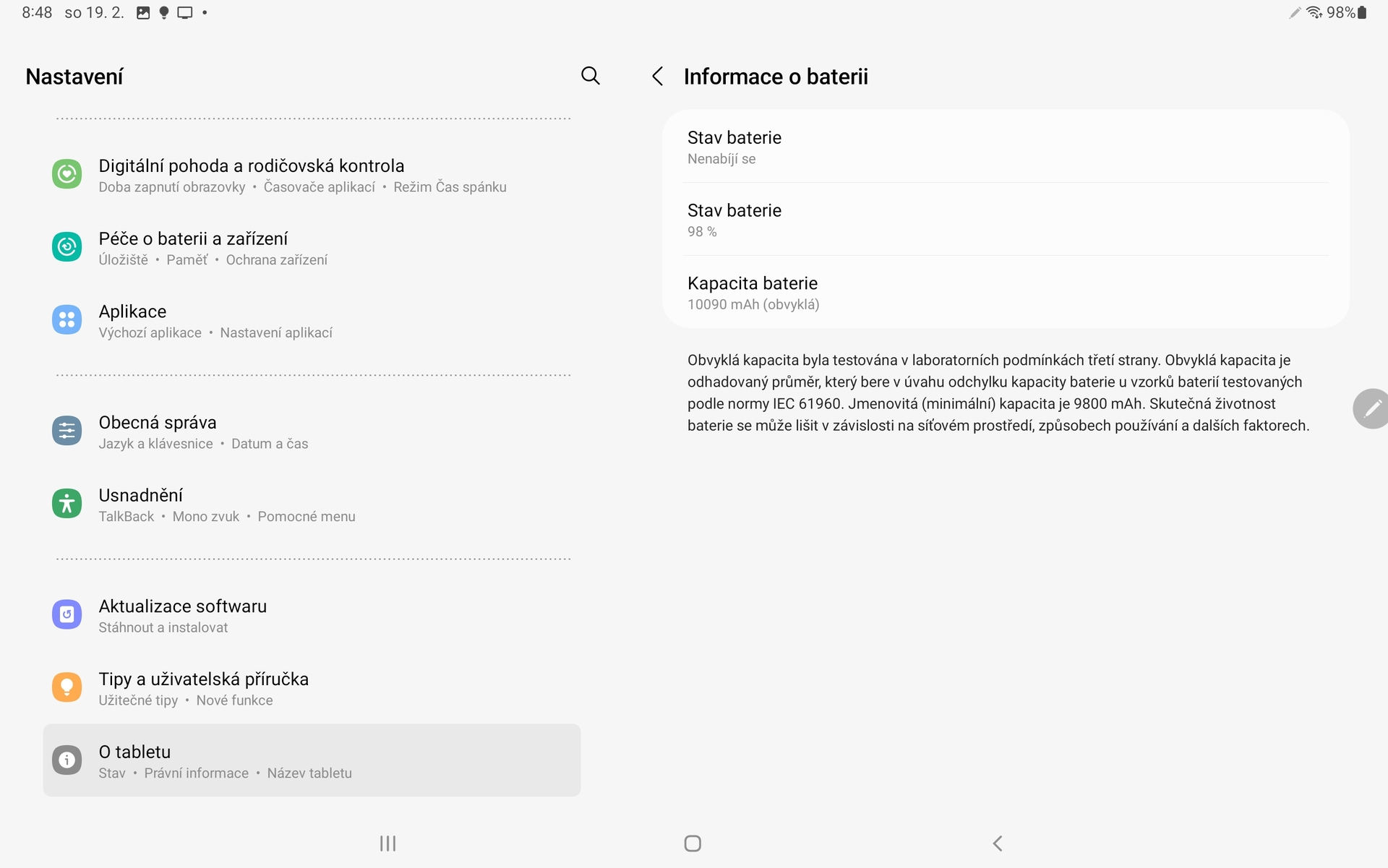Click the Obecná správa sliders icon

67,431
